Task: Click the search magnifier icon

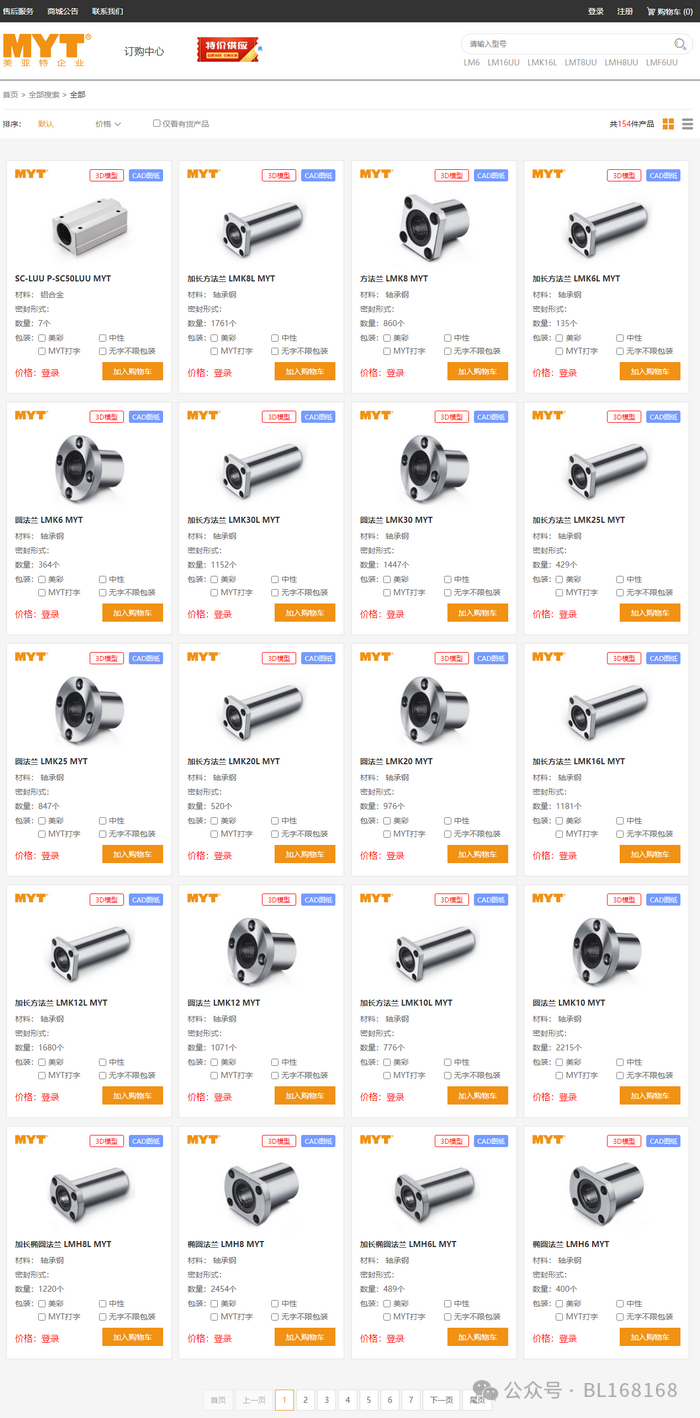Action: (679, 44)
